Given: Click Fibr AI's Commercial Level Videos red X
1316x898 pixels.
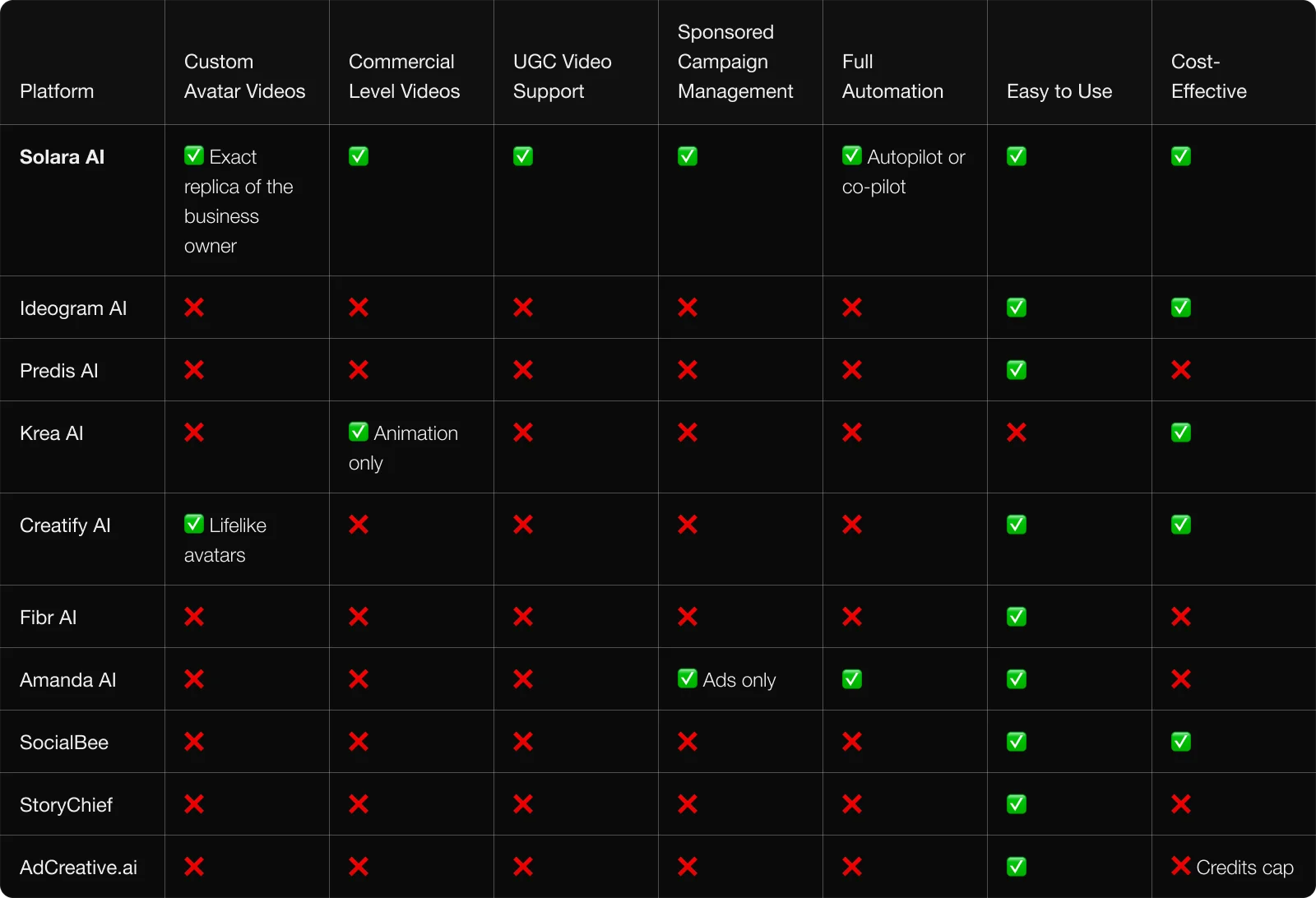Looking at the screenshot, I should tap(359, 617).
